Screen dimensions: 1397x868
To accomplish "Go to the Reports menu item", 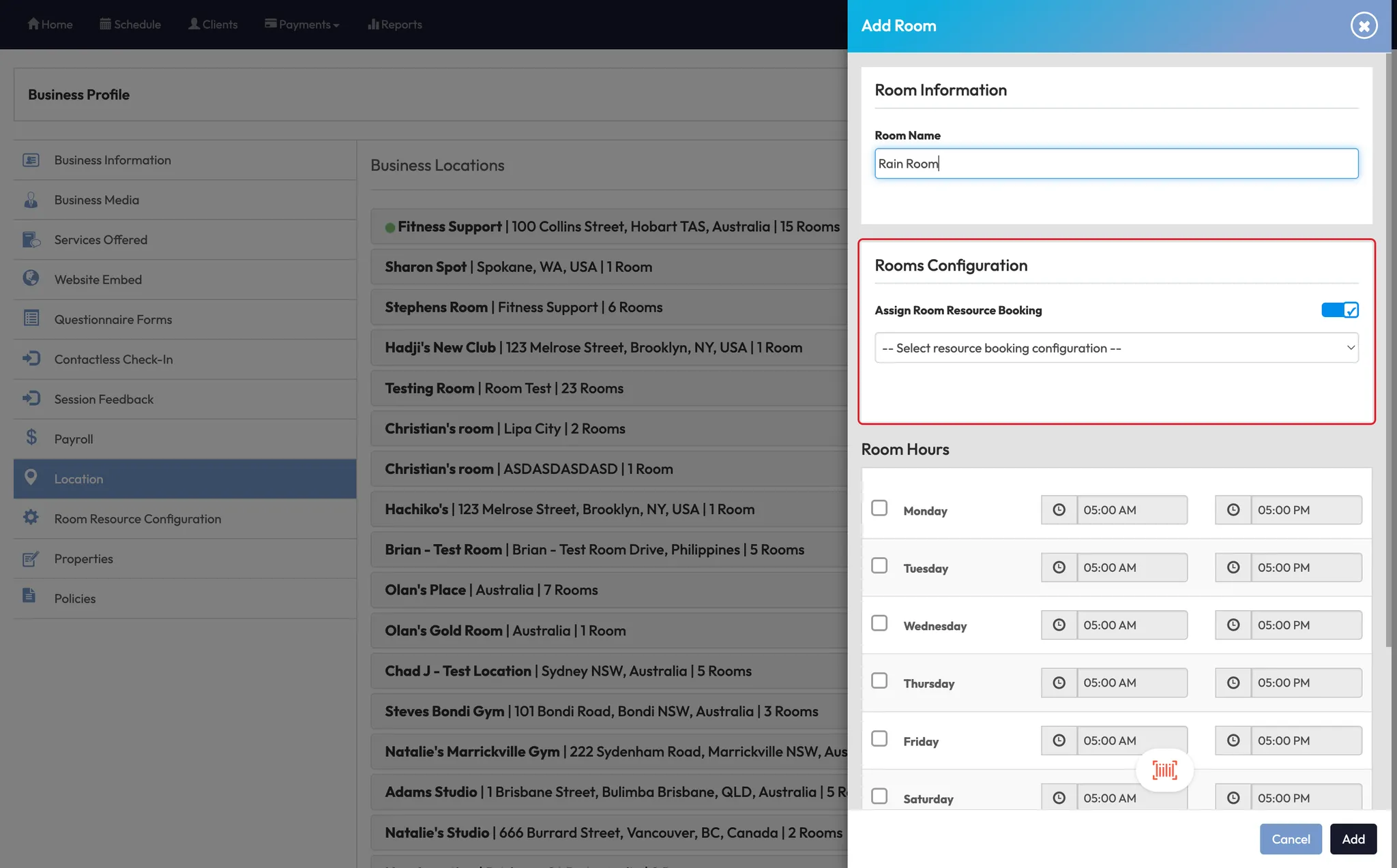I will click(395, 25).
